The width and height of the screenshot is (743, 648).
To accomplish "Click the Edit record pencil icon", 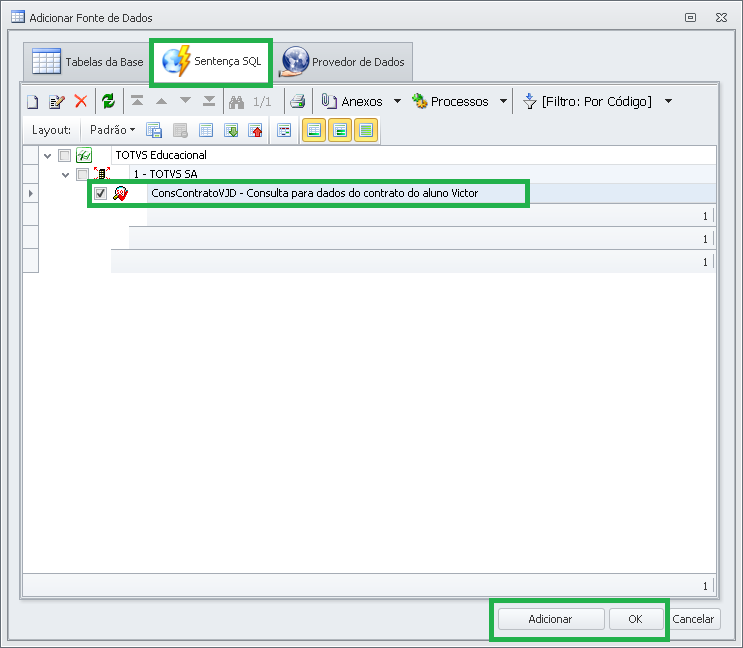I will [57, 101].
